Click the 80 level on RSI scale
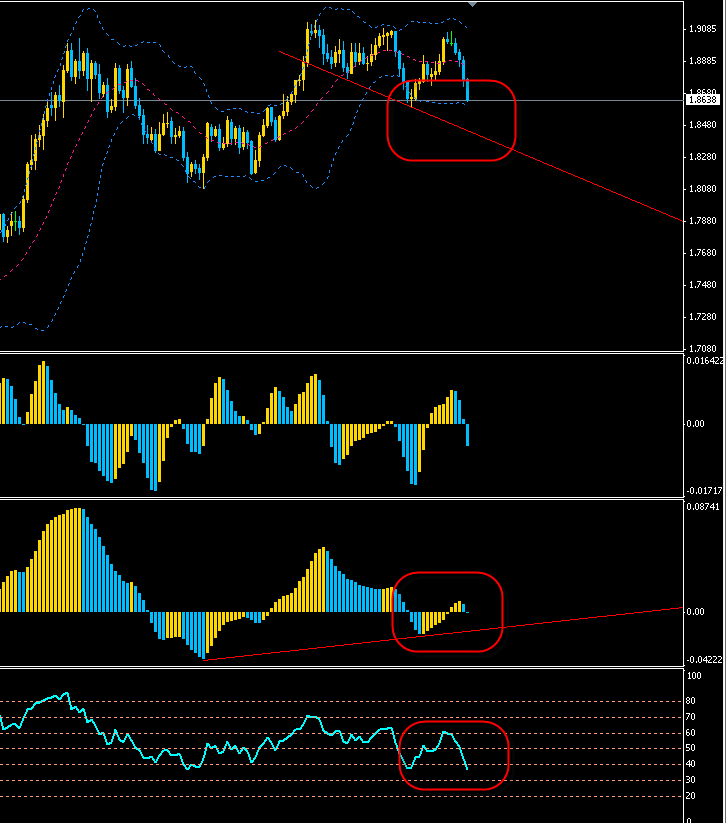726x823 pixels. coord(691,701)
